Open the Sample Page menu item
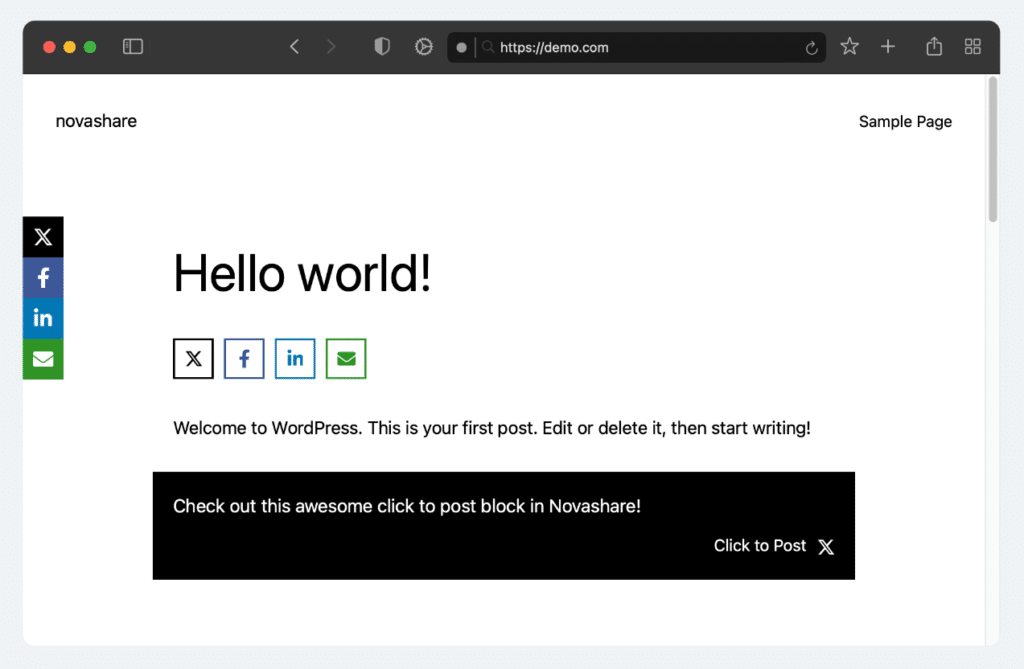The image size is (1024, 669). click(905, 121)
